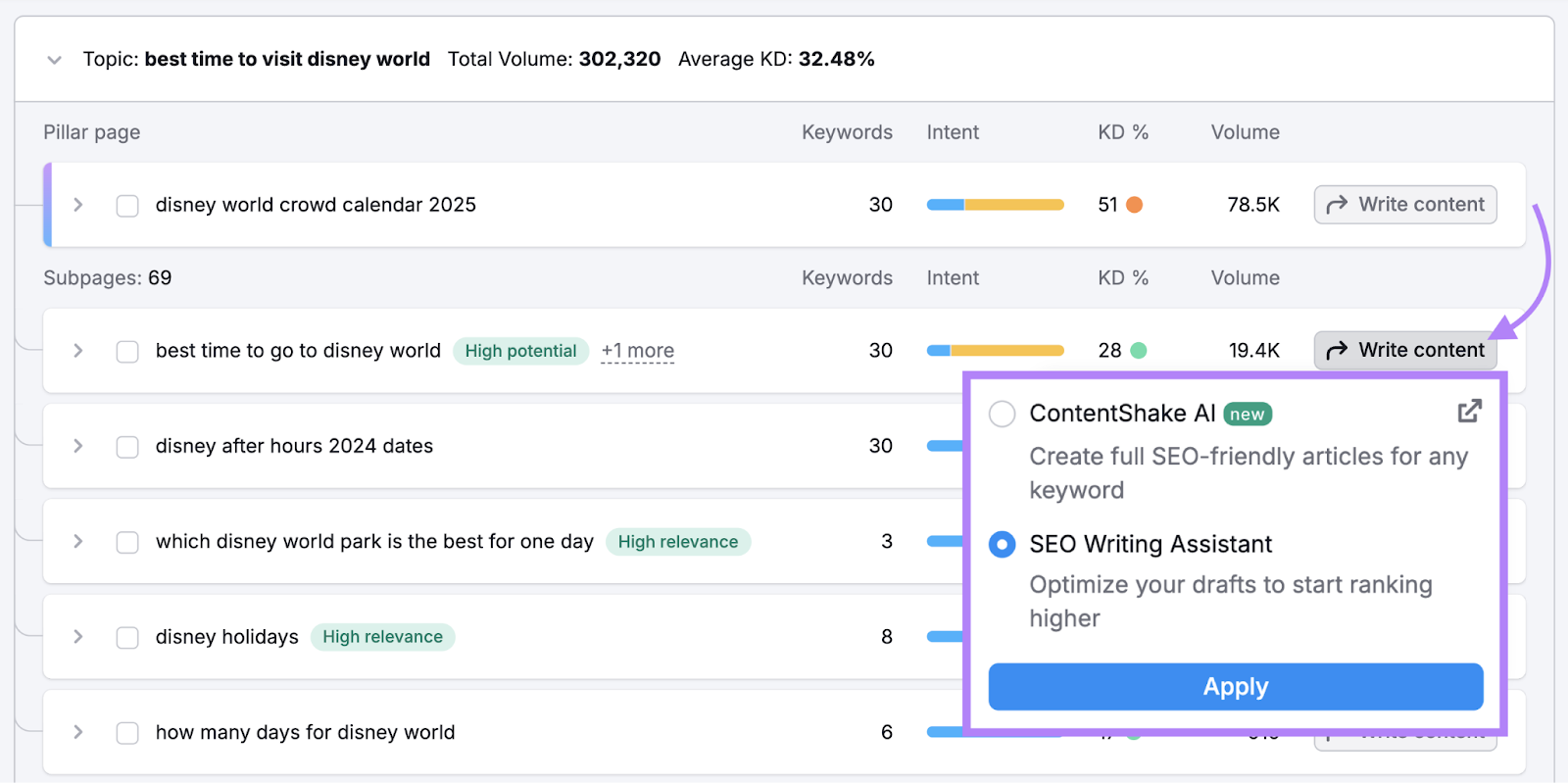Expand the how many days for disney world row

point(78,732)
